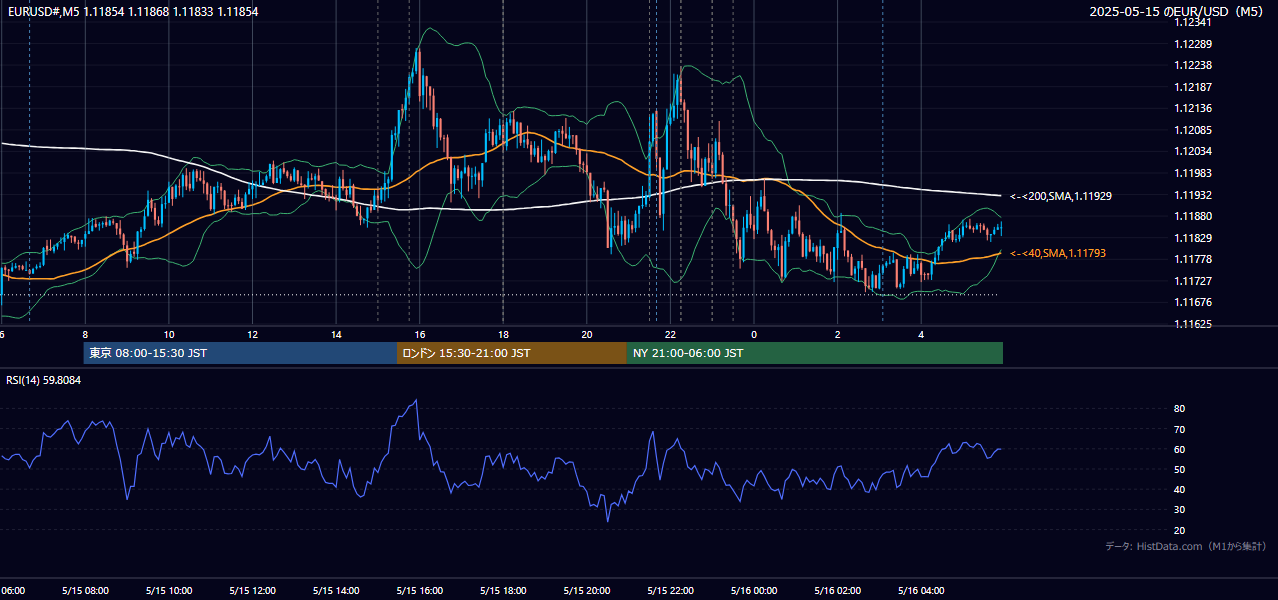
Task: Click the RSI(14) 59.8084 indicator label
Action: click(44, 380)
